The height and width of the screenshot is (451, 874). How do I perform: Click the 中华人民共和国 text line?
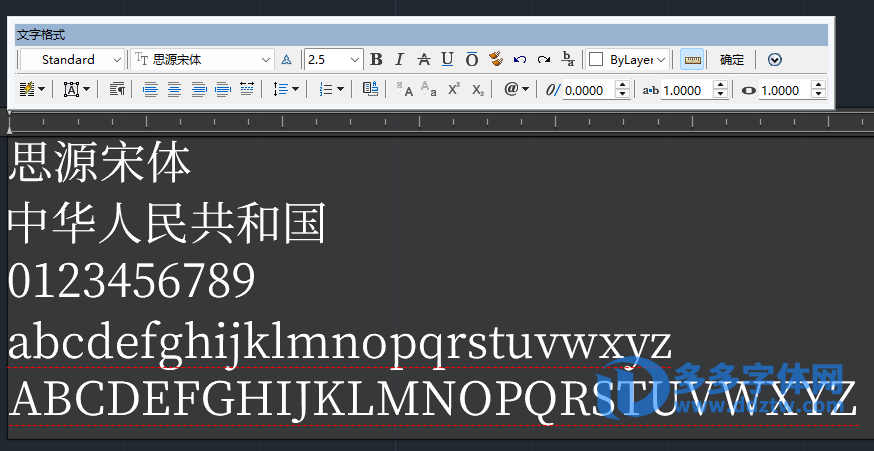pos(167,223)
